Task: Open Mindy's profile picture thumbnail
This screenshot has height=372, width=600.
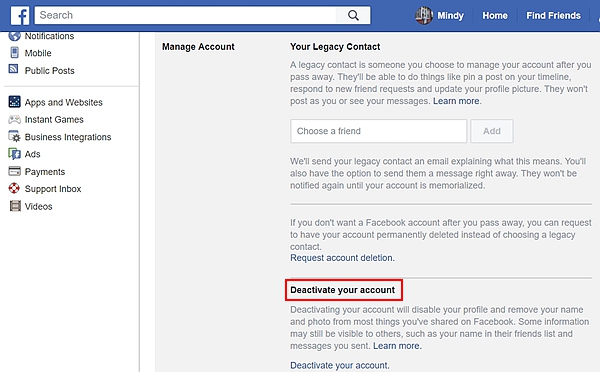Action: click(424, 15)
